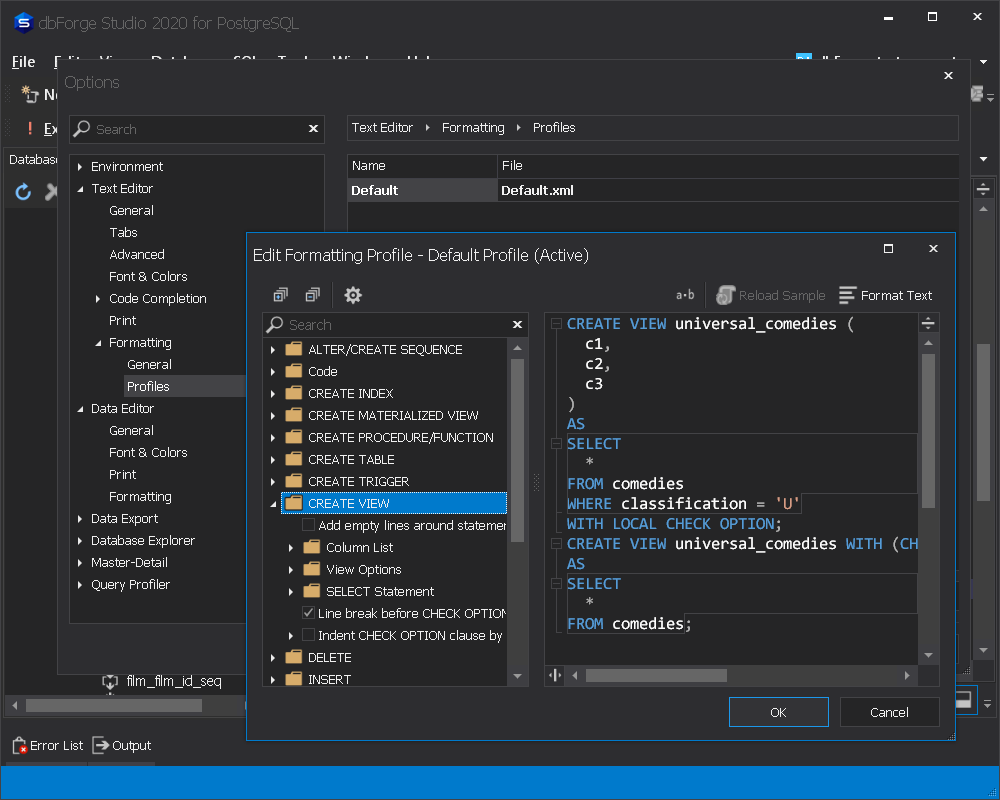Image resolution: width=1000 pixels, height=800 pixels.
Task: Clear the Options dialog search box
Action: tap(313, 129)
